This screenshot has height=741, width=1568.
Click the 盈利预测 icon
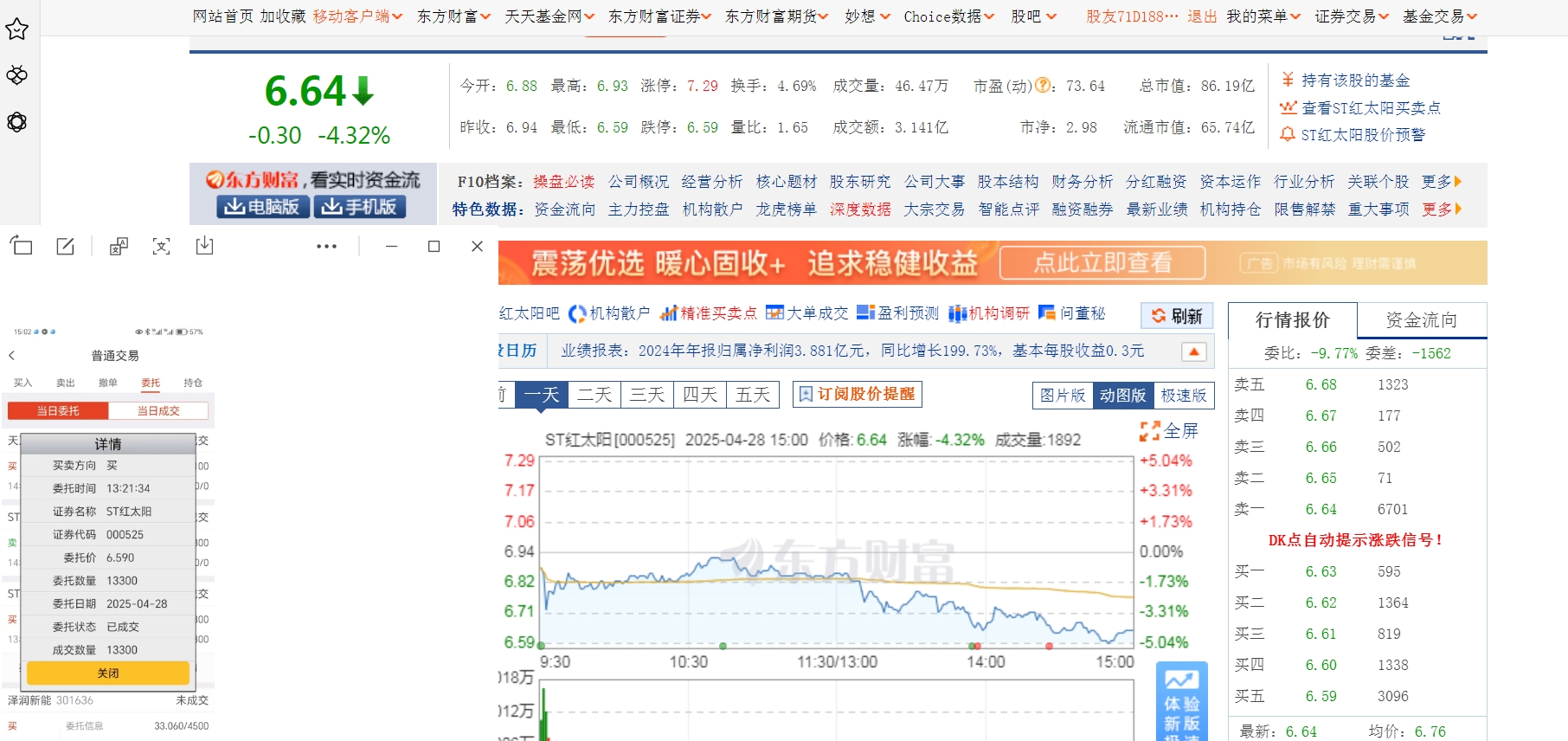click(865, 313)
